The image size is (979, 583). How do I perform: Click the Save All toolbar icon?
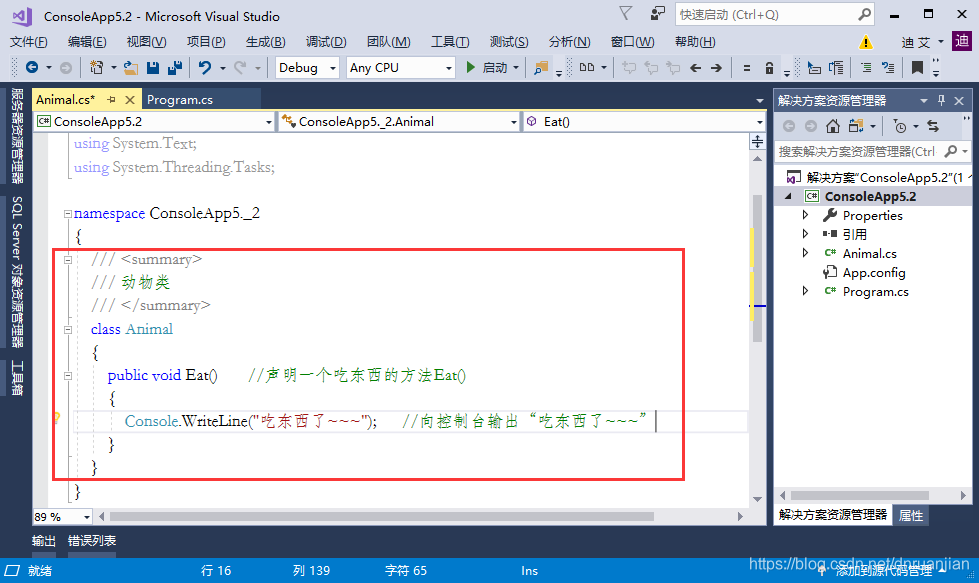175,67
